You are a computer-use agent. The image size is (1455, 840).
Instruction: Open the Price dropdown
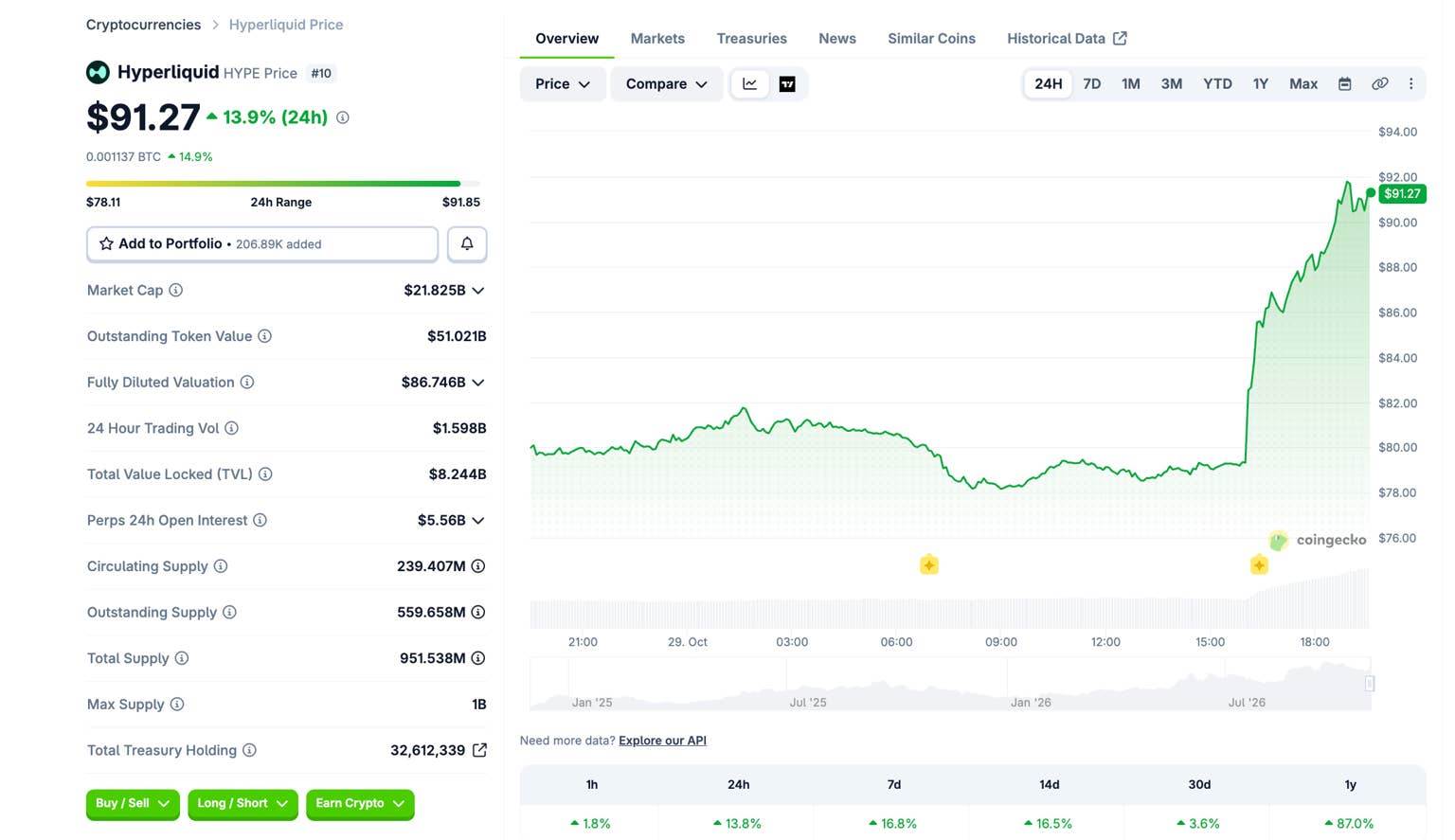(563, 84)
